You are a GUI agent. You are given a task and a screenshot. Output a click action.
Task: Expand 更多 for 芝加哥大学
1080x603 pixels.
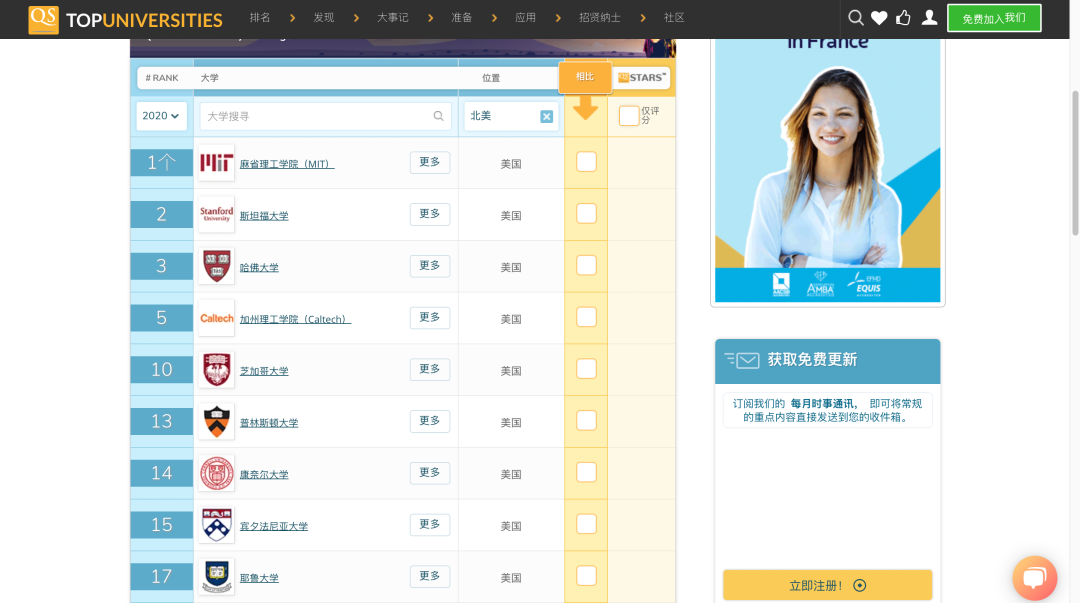point(430,369)
